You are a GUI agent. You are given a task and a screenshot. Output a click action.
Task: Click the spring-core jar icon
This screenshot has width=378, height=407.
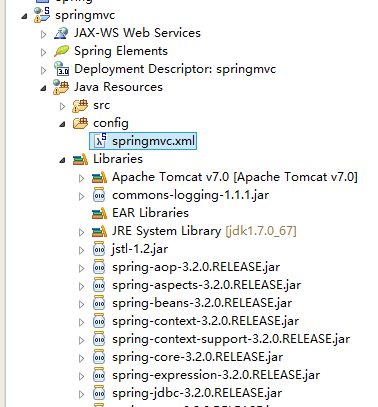click(99, 357)
